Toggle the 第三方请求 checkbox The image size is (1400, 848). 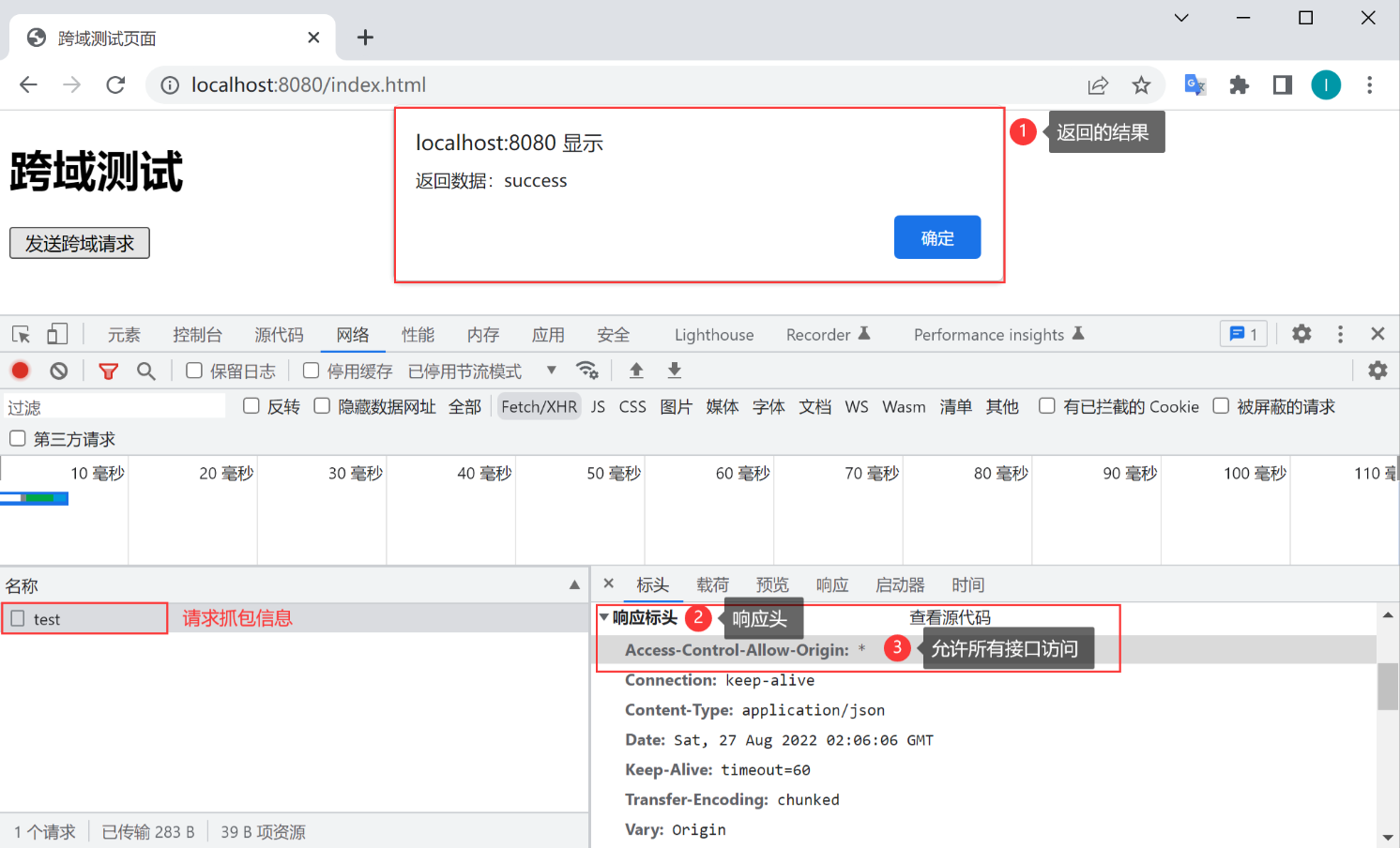[17, 438]
